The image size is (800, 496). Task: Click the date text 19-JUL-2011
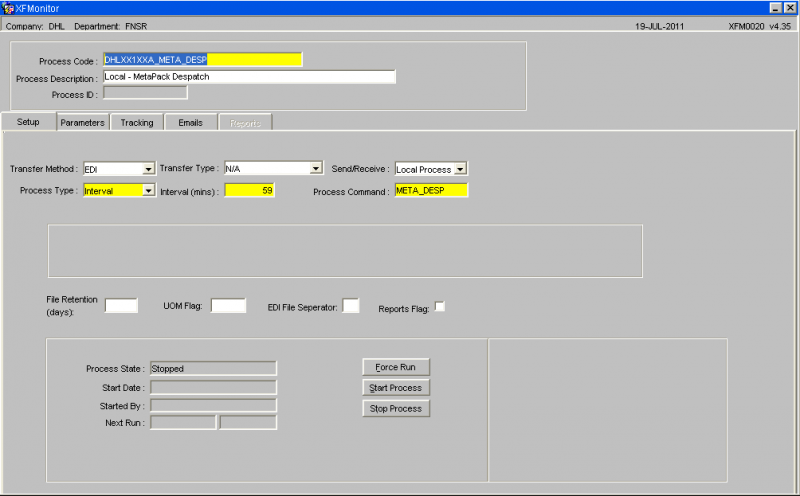pos(659,26)
